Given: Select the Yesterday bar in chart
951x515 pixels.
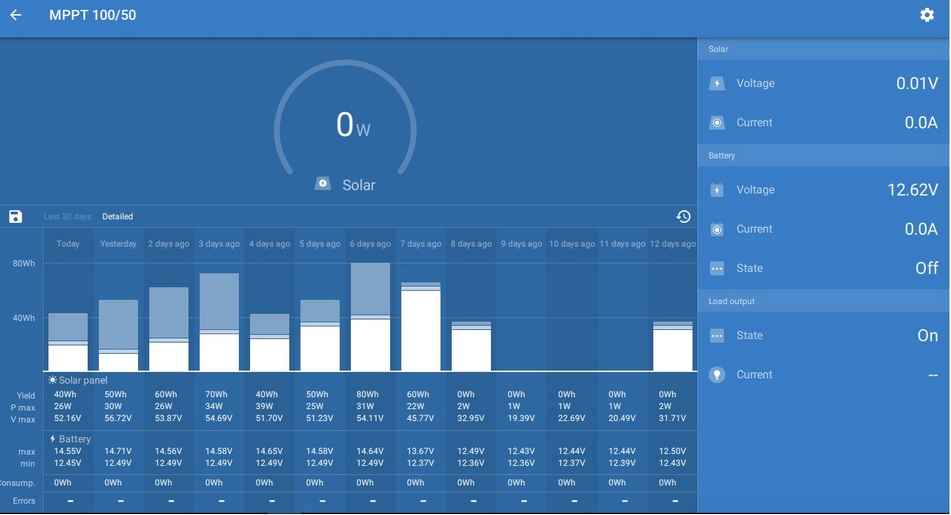Looking at the screenshot, I should click(x=118, y=335).
